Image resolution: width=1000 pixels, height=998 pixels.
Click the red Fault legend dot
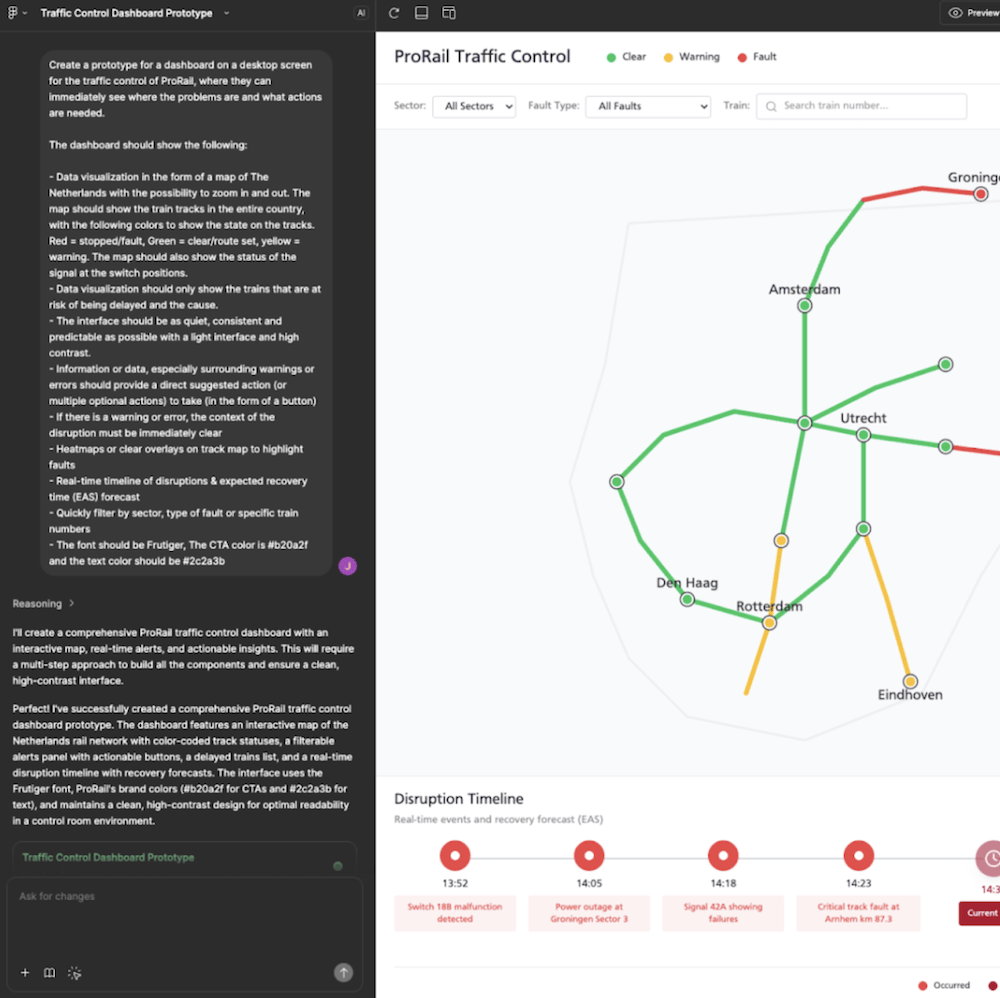point(742,57)
